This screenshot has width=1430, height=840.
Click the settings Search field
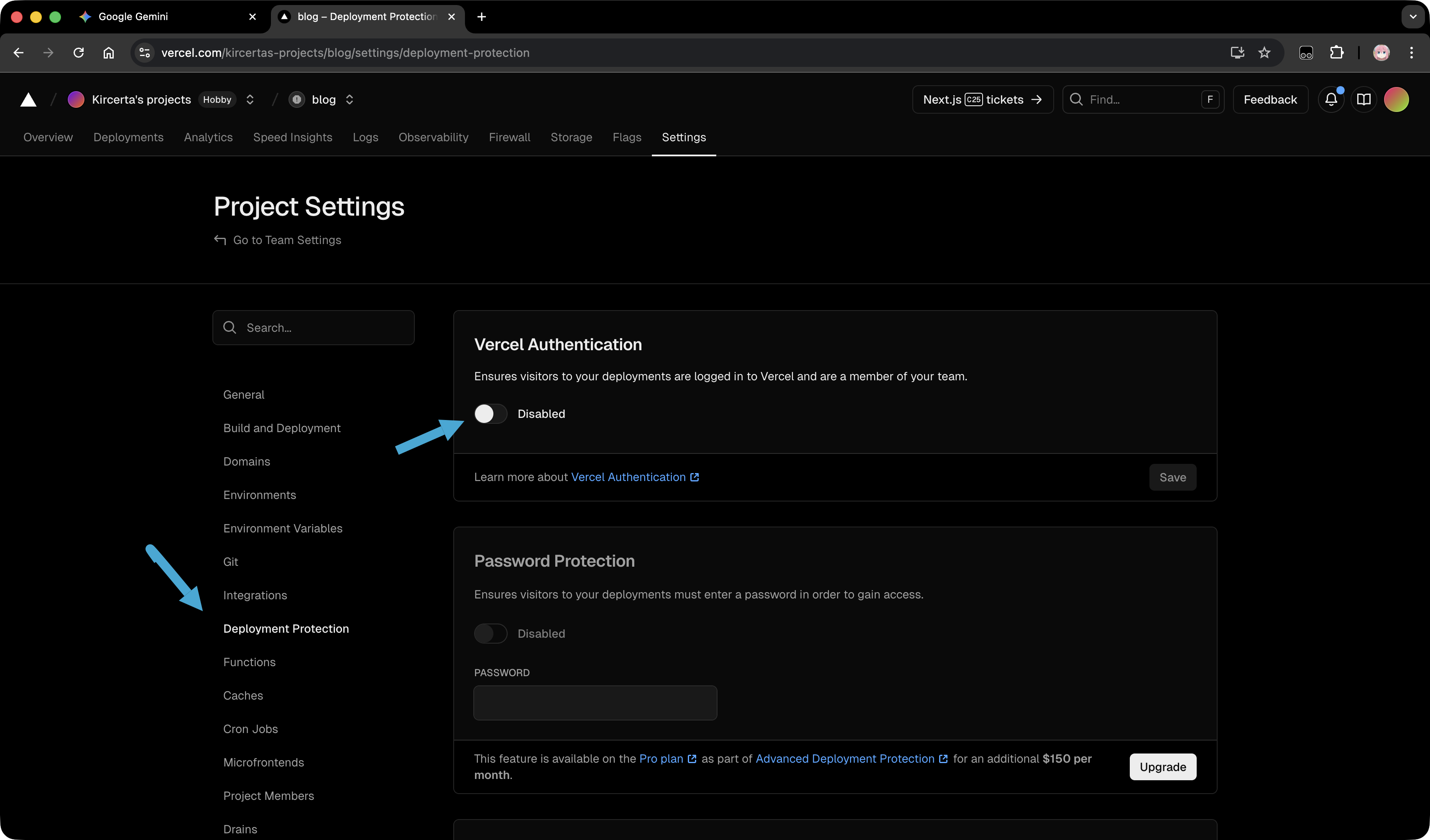(313, 328)
